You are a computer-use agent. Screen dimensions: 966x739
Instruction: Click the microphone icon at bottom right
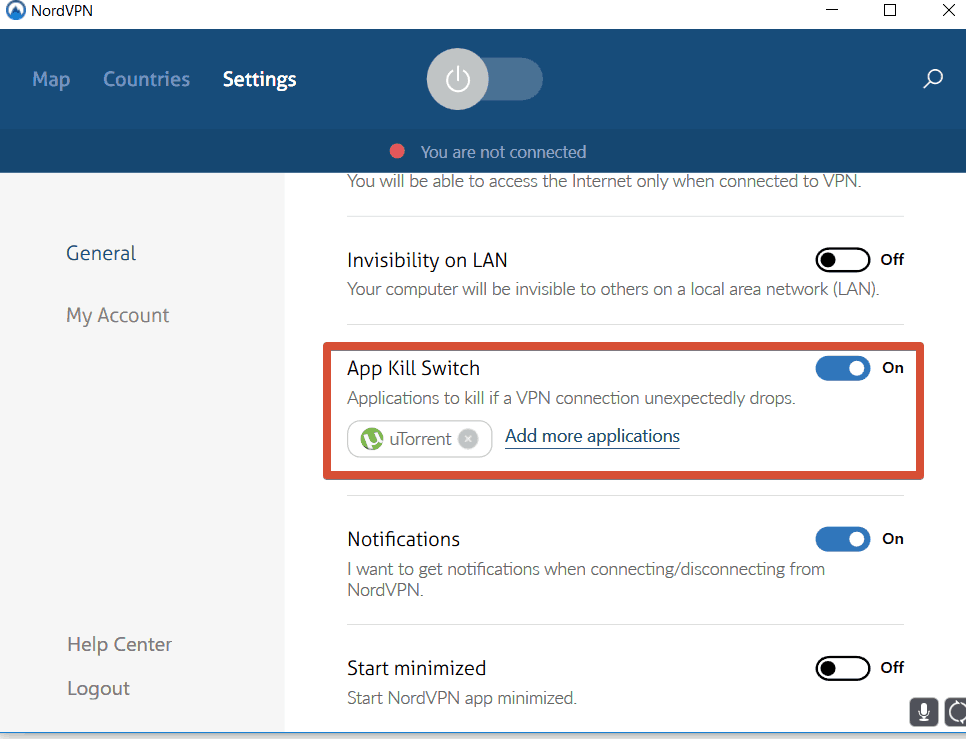923,713
